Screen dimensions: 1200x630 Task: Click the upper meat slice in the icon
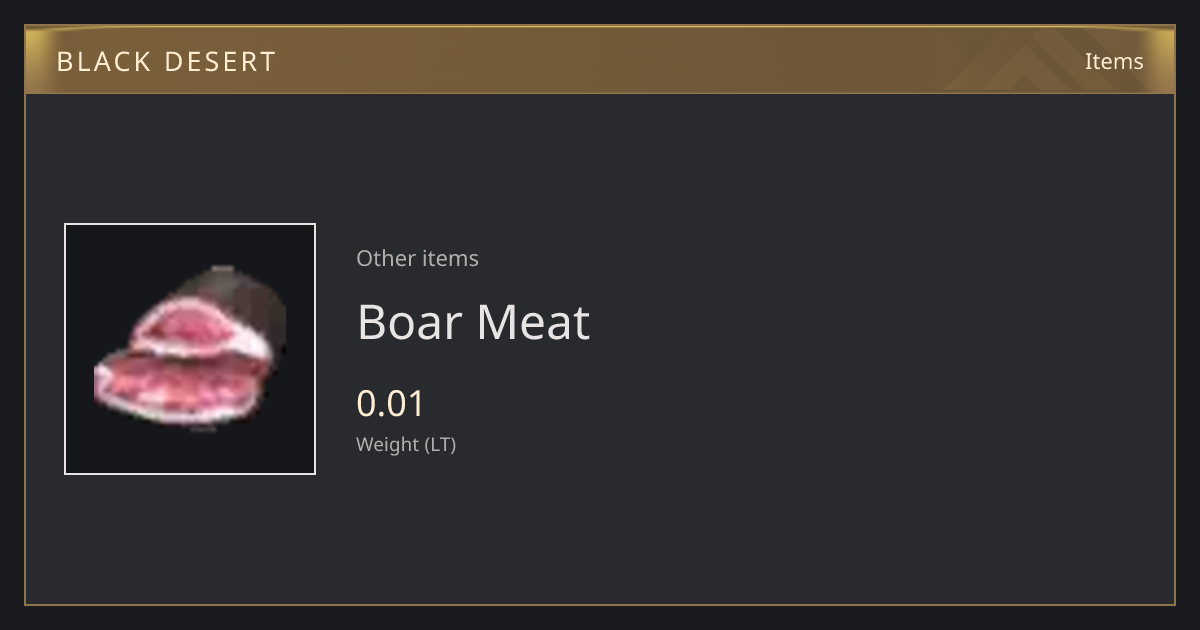(x=200, y=328)
